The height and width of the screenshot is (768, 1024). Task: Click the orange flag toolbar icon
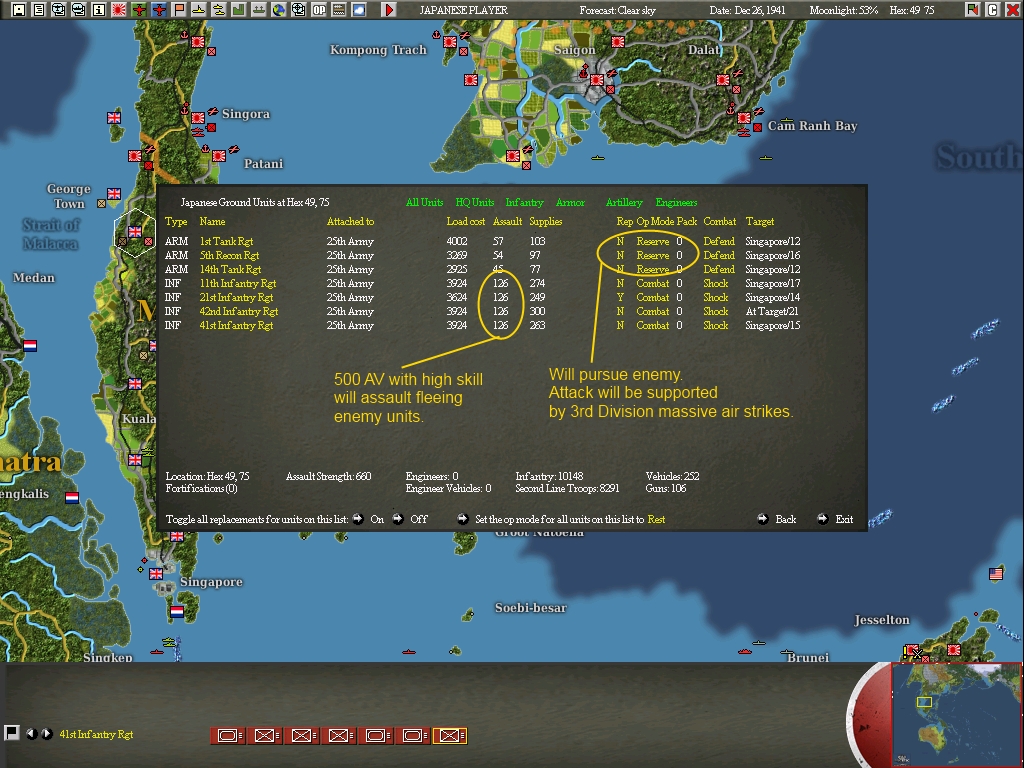179,10
